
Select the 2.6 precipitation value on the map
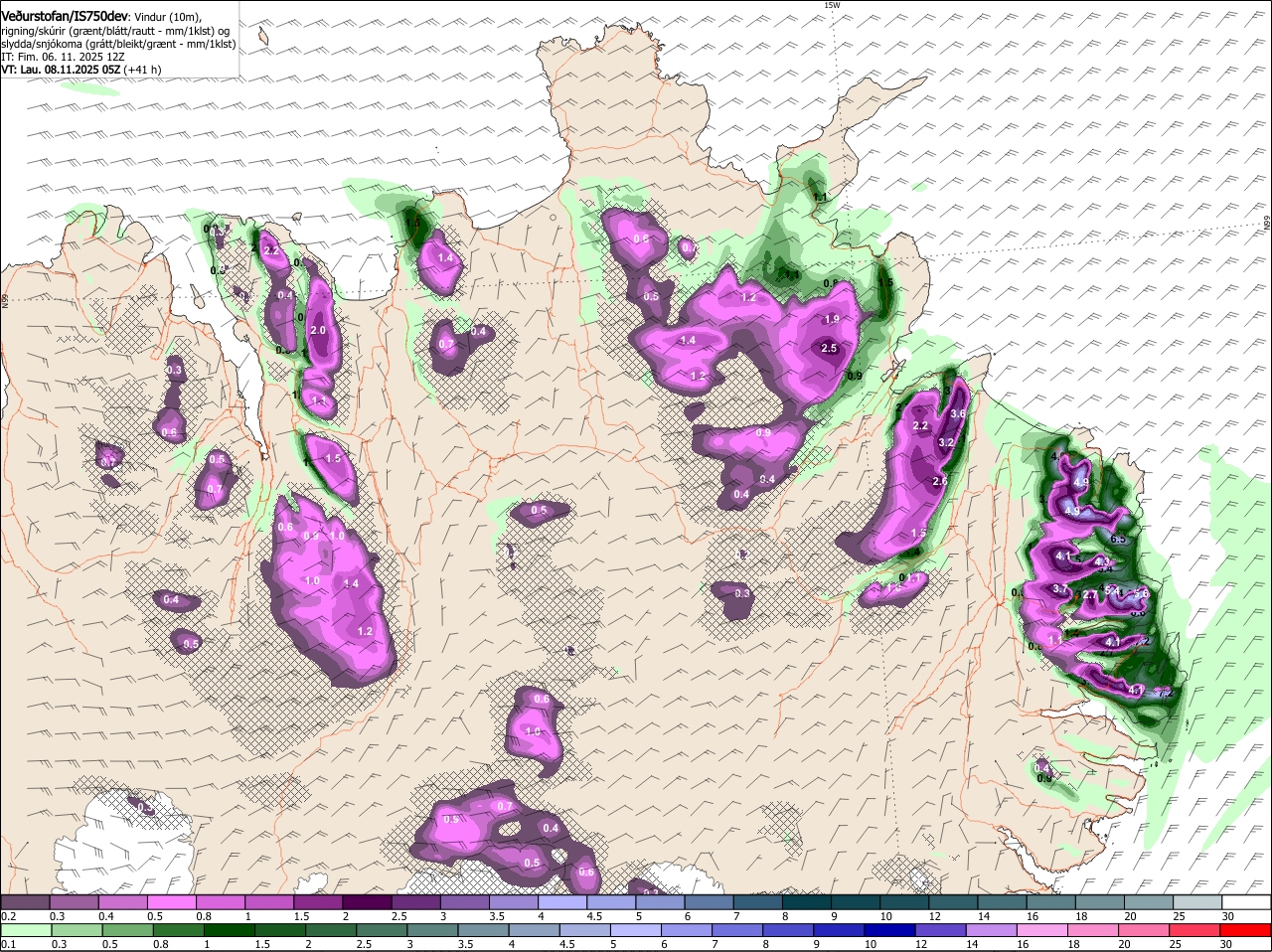tap(940, 481)
